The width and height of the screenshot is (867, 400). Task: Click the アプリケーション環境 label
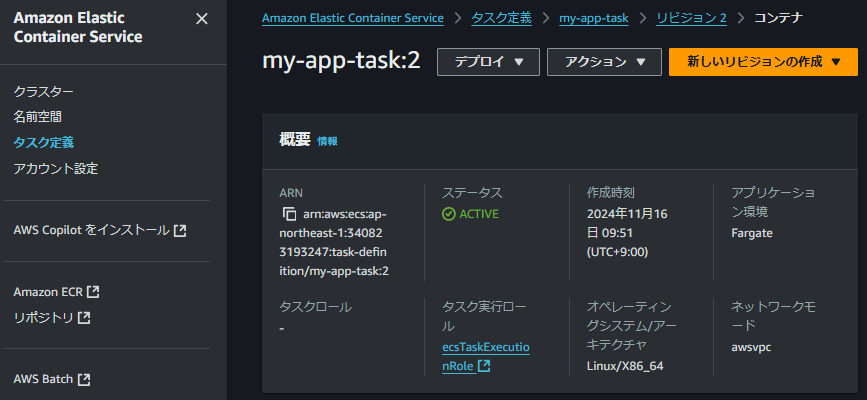(x=773, y=202)
